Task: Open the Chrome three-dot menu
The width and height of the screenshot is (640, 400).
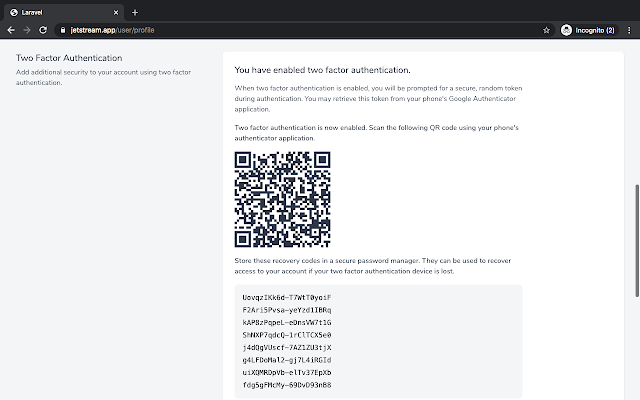Action: point(629,30)
